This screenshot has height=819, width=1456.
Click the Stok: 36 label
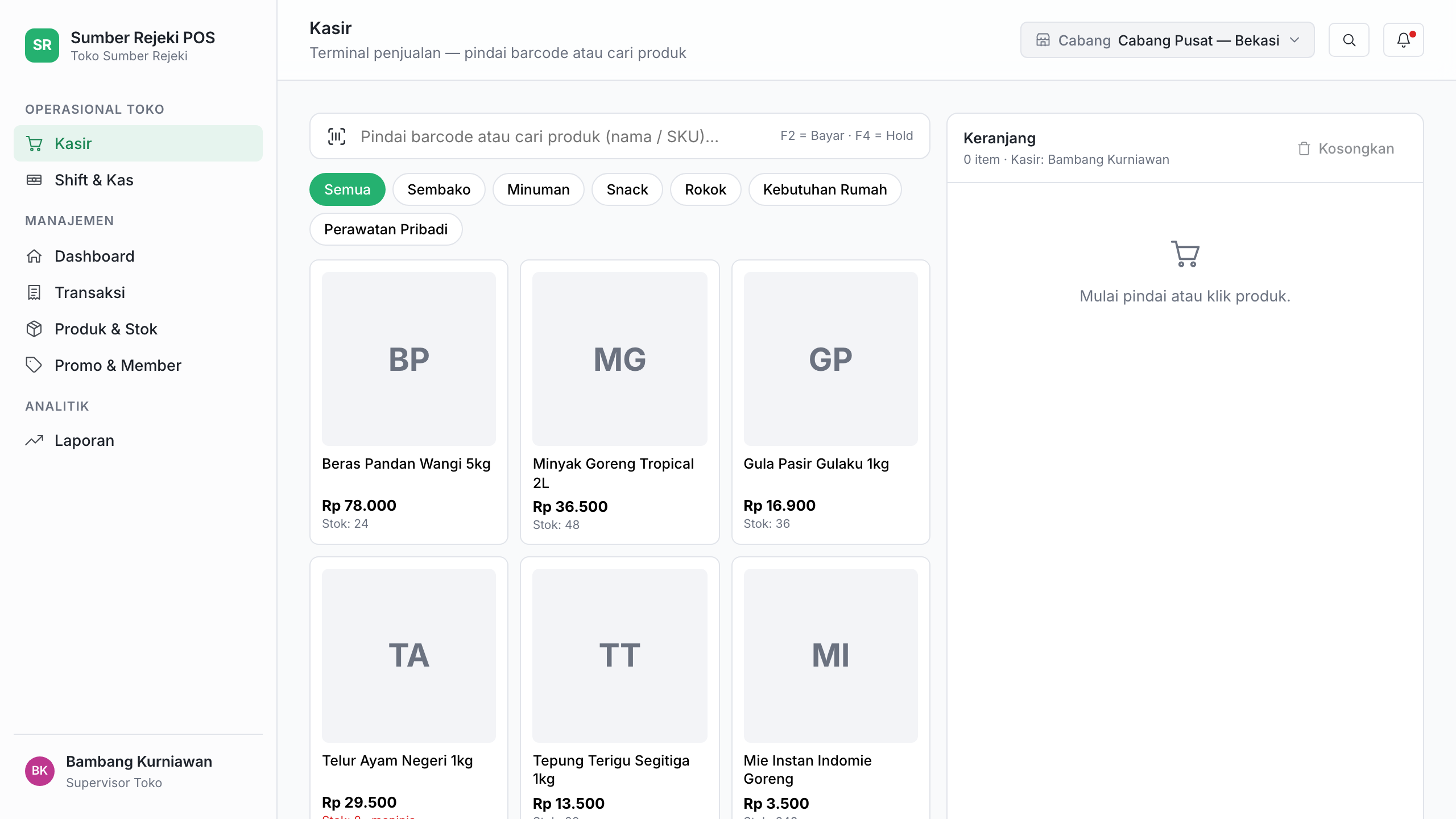(767, 524)
